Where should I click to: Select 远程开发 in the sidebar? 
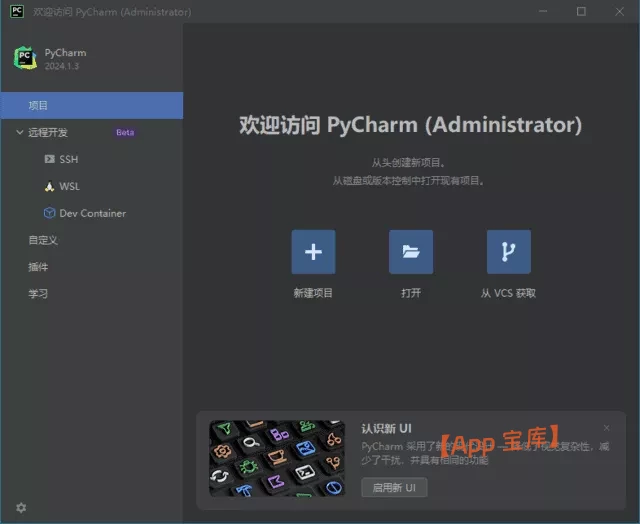point(48,133)
